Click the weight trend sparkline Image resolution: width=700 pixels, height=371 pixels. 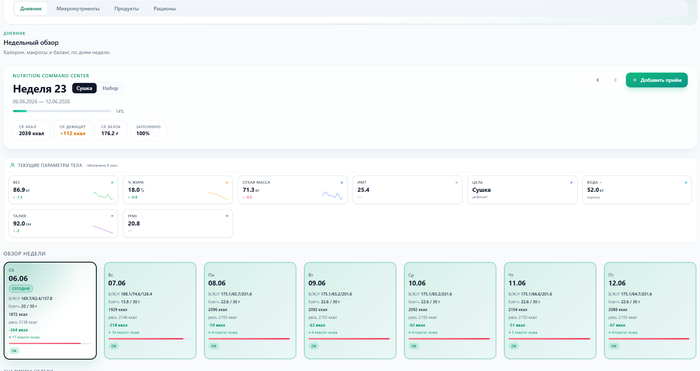[103, 195]
